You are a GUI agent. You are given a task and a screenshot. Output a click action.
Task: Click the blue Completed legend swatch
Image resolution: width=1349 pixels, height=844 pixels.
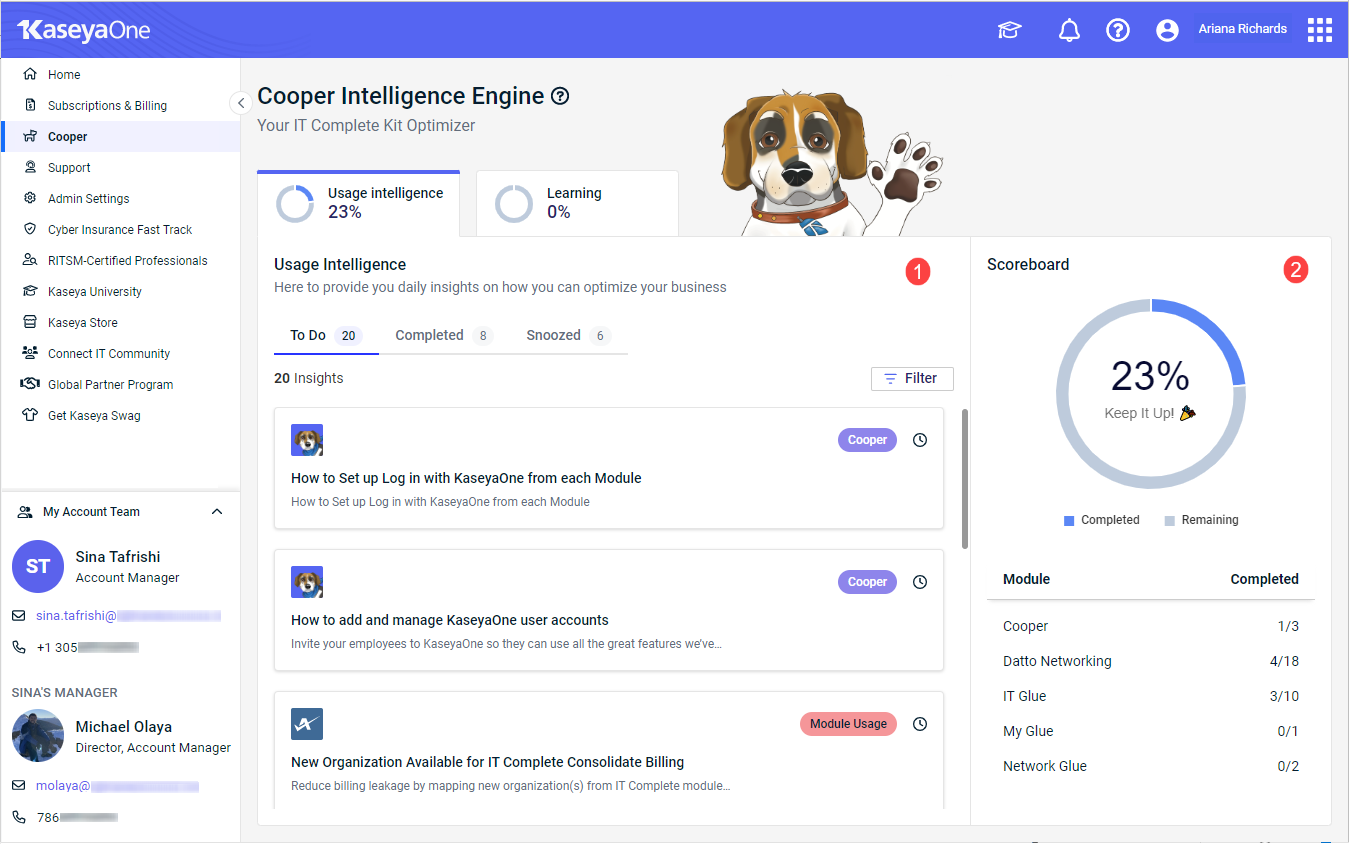1069,520
